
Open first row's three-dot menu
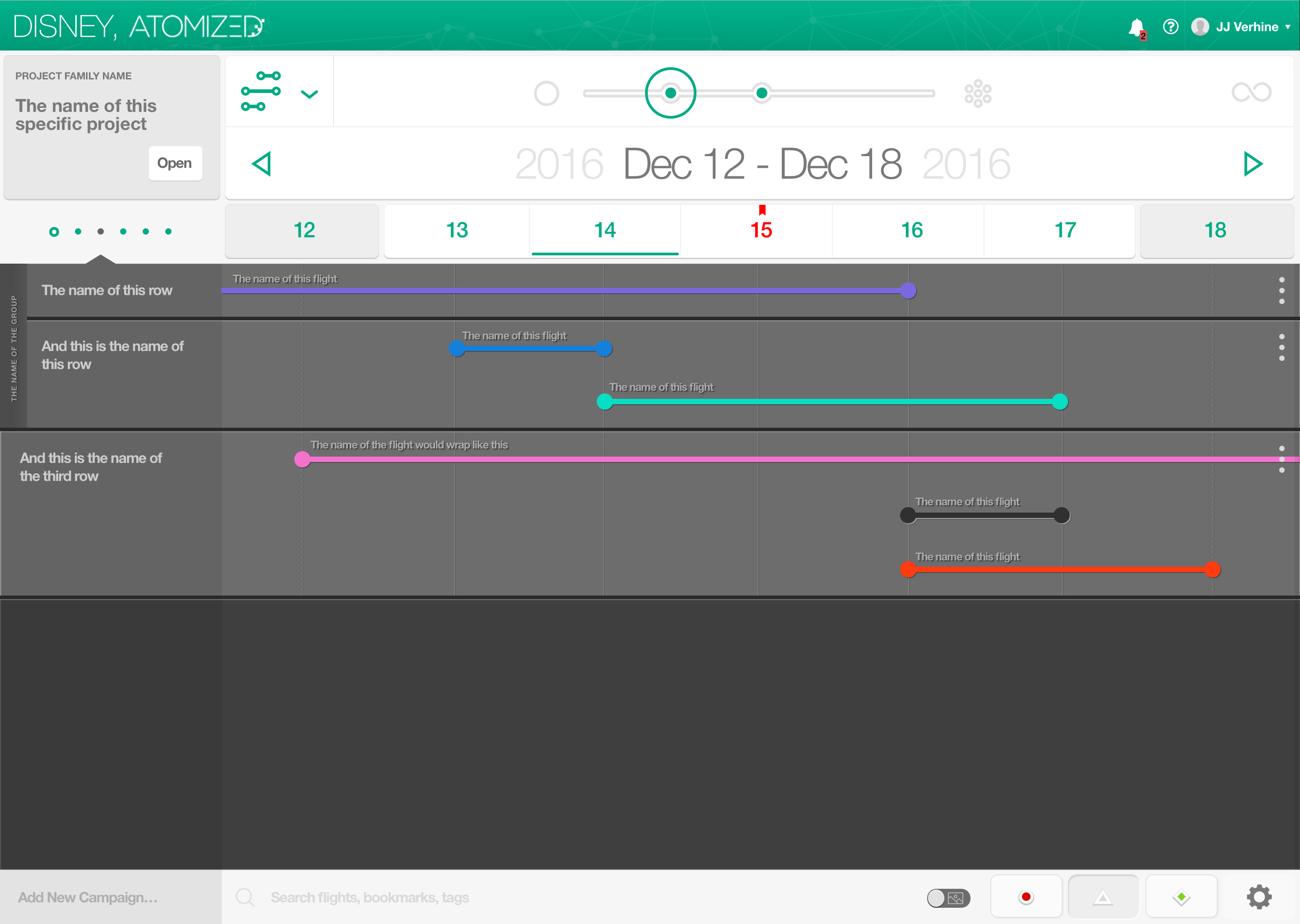(1281, 291)
